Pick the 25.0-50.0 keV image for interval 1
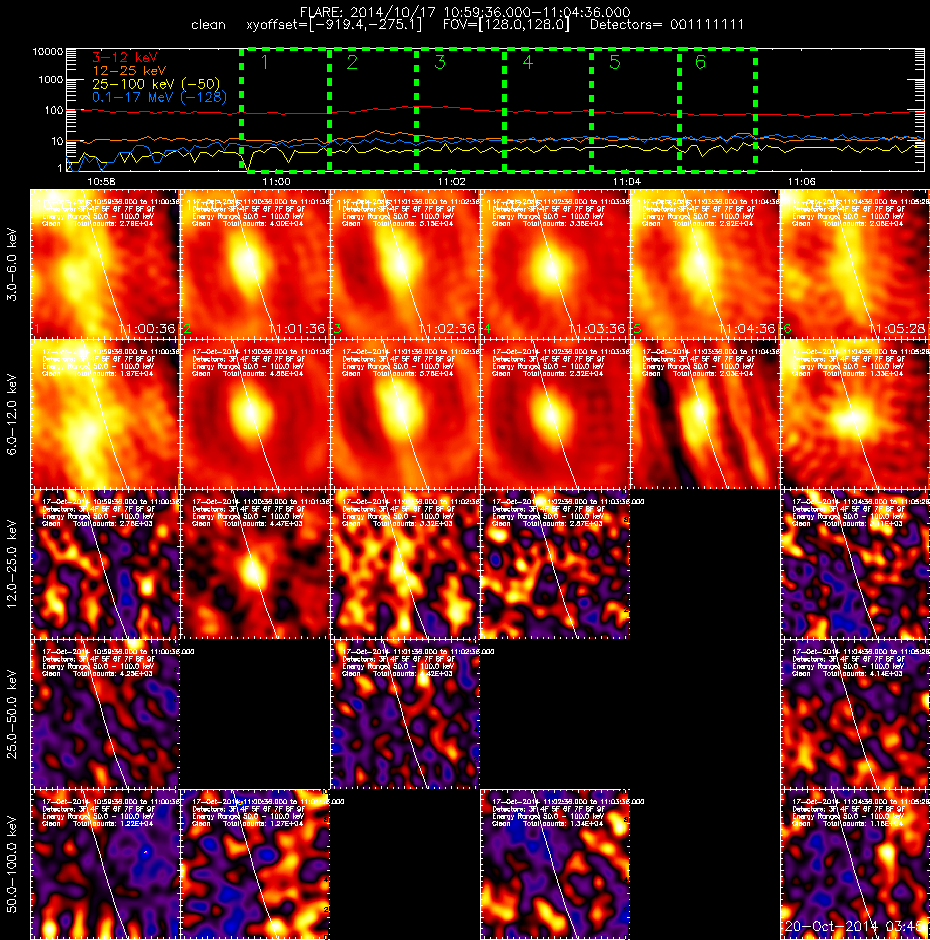The height and width of the screenshot is (940, 930). click(x=105, y=714)
